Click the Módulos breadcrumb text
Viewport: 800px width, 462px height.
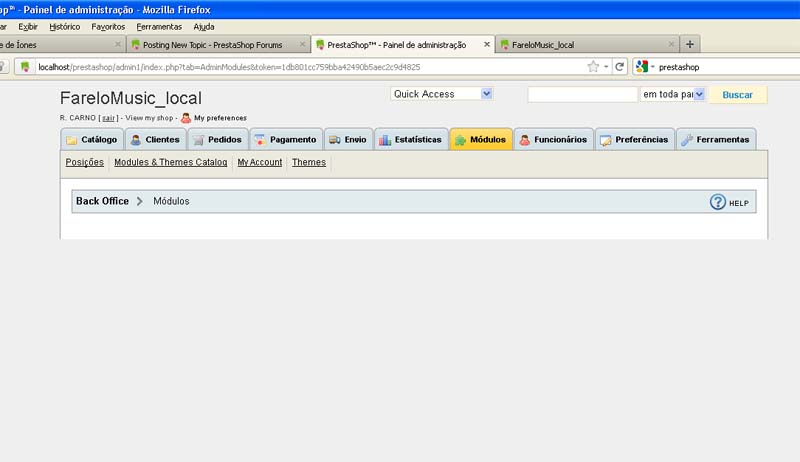point(171,201)
